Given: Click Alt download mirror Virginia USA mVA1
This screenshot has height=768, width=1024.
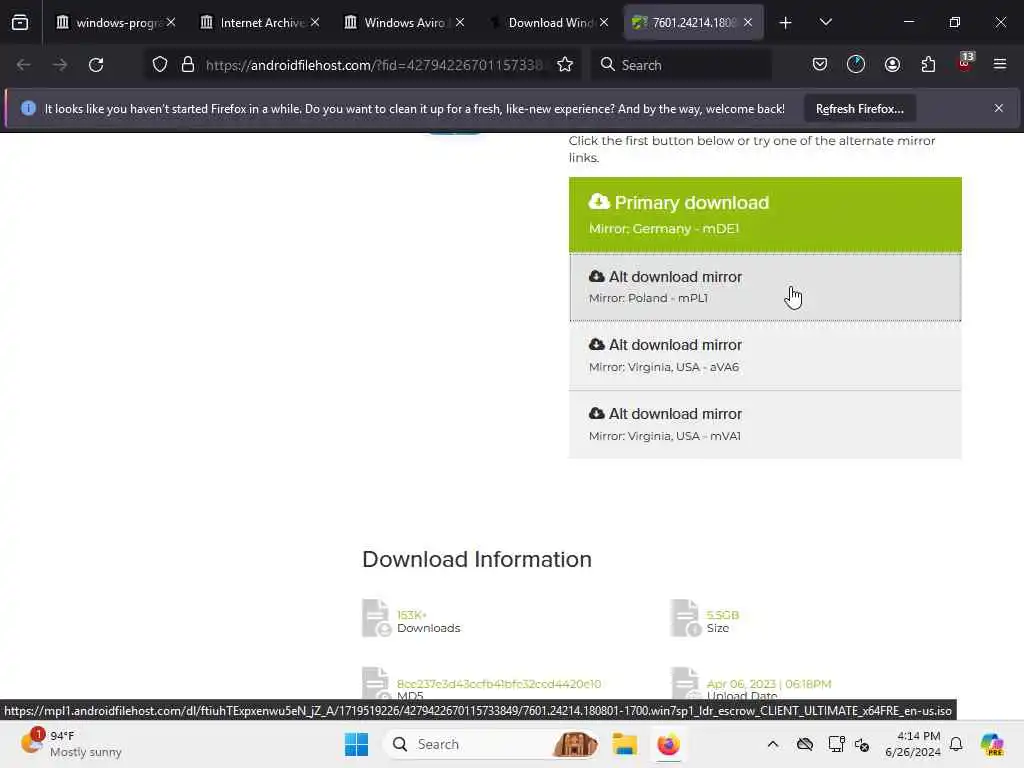Looking at the screenshot, I should [765, 425].
